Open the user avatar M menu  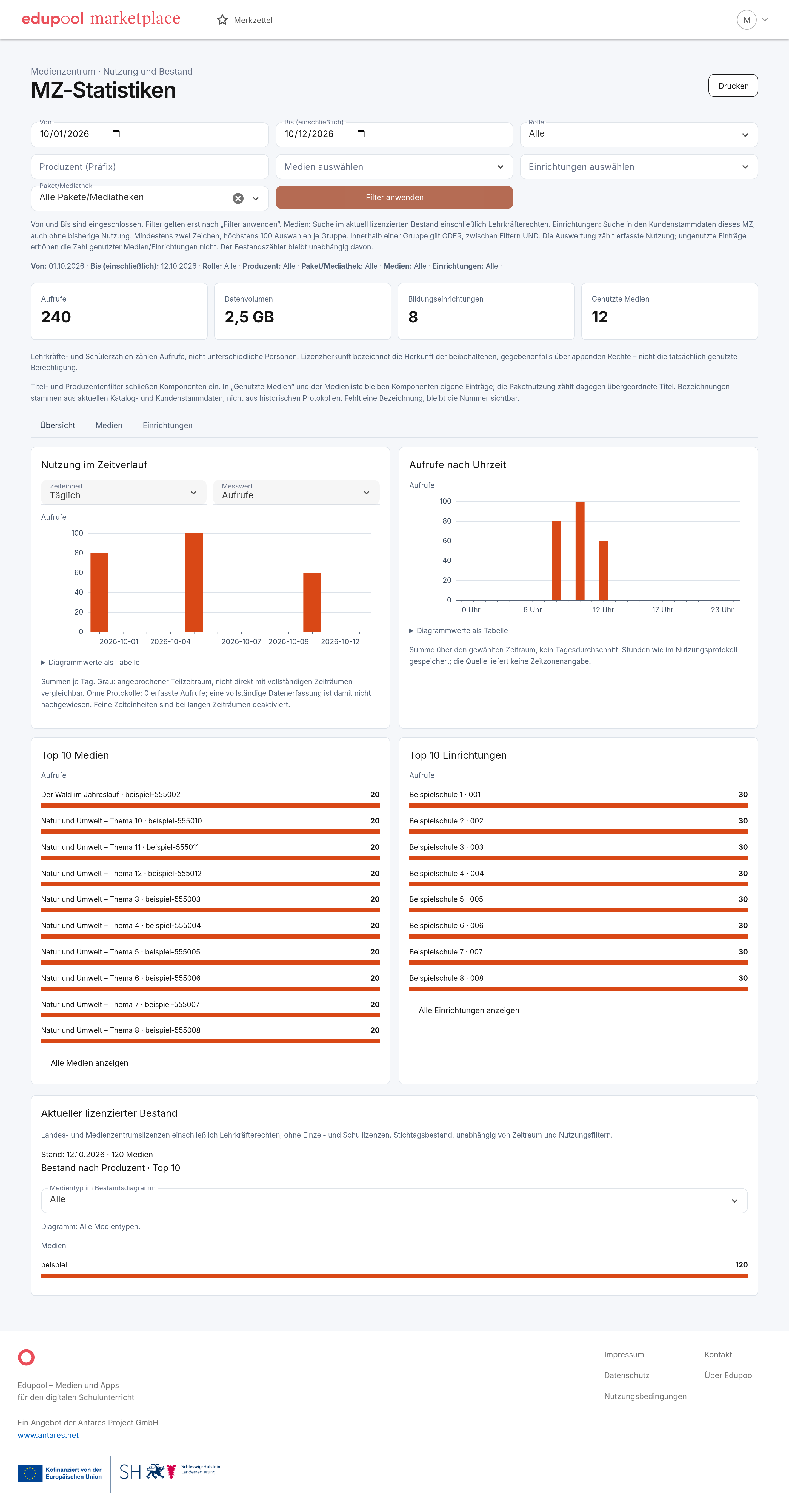pos(753,20)
